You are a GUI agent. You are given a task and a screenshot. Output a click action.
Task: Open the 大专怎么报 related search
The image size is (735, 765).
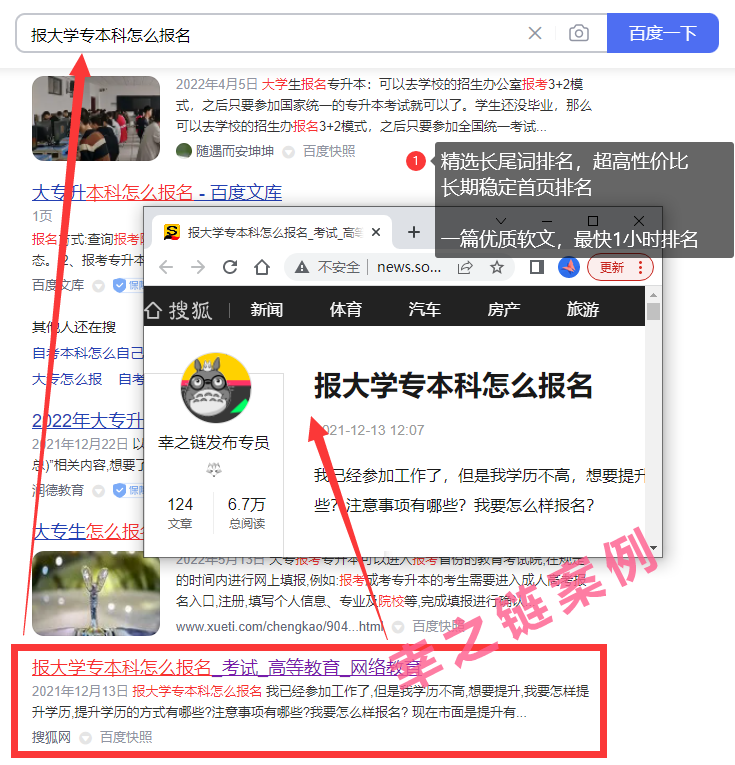coord(67,379)
